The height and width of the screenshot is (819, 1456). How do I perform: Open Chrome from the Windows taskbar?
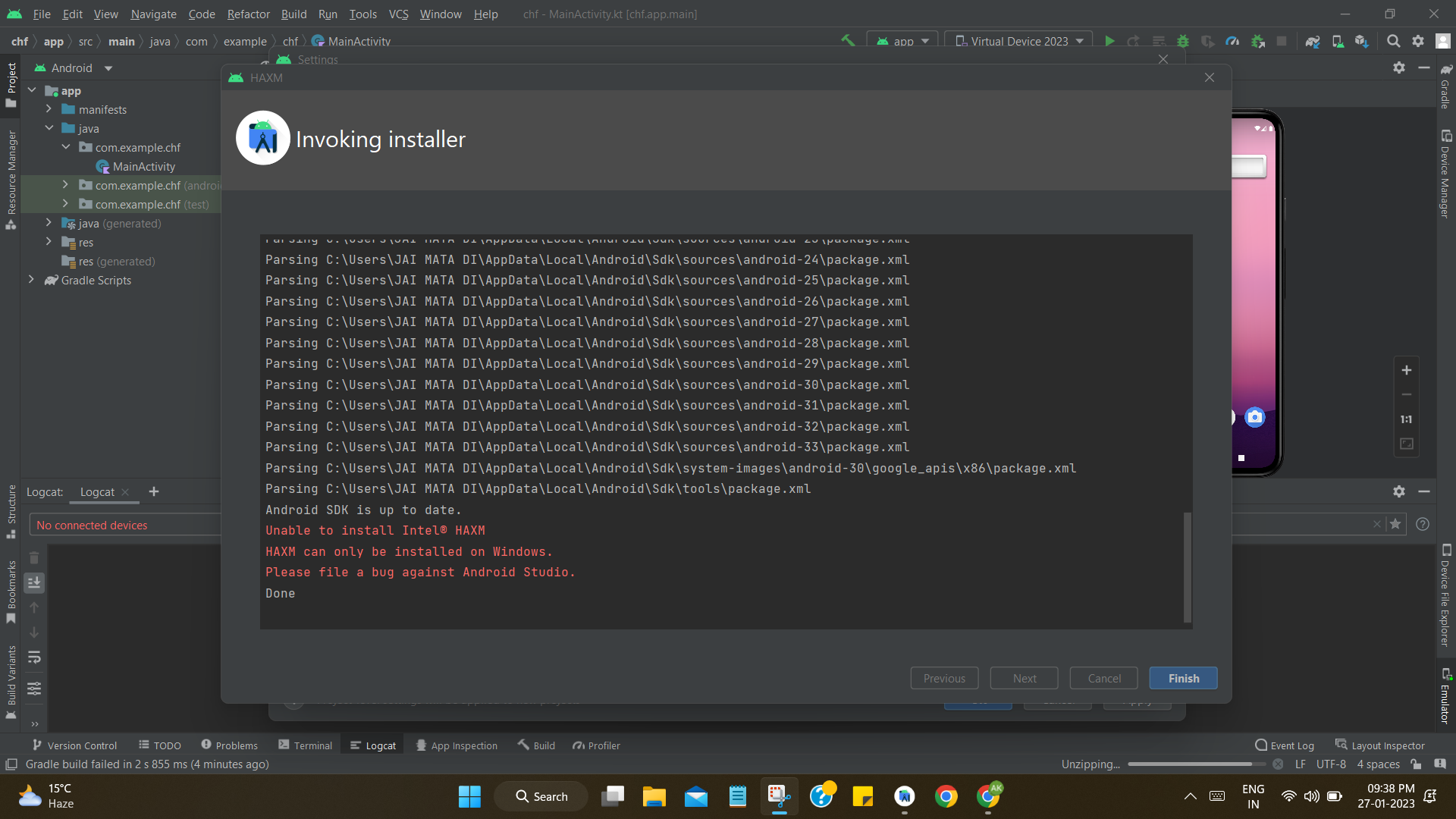(946, 796)
